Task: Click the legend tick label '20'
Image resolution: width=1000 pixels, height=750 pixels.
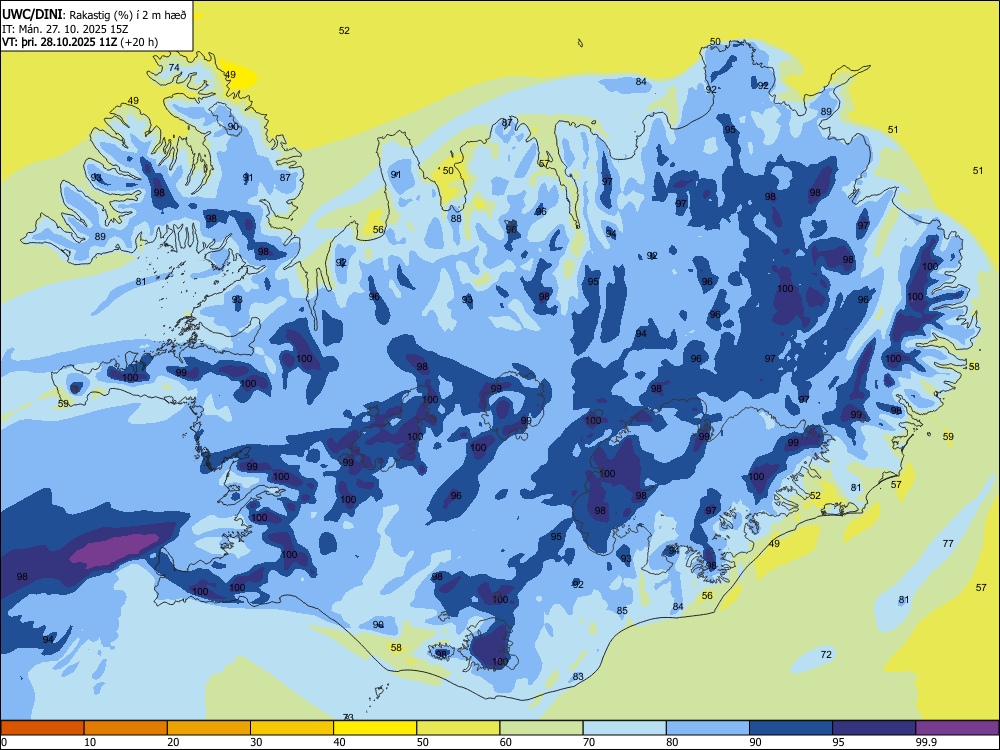Action: [173, 742]
